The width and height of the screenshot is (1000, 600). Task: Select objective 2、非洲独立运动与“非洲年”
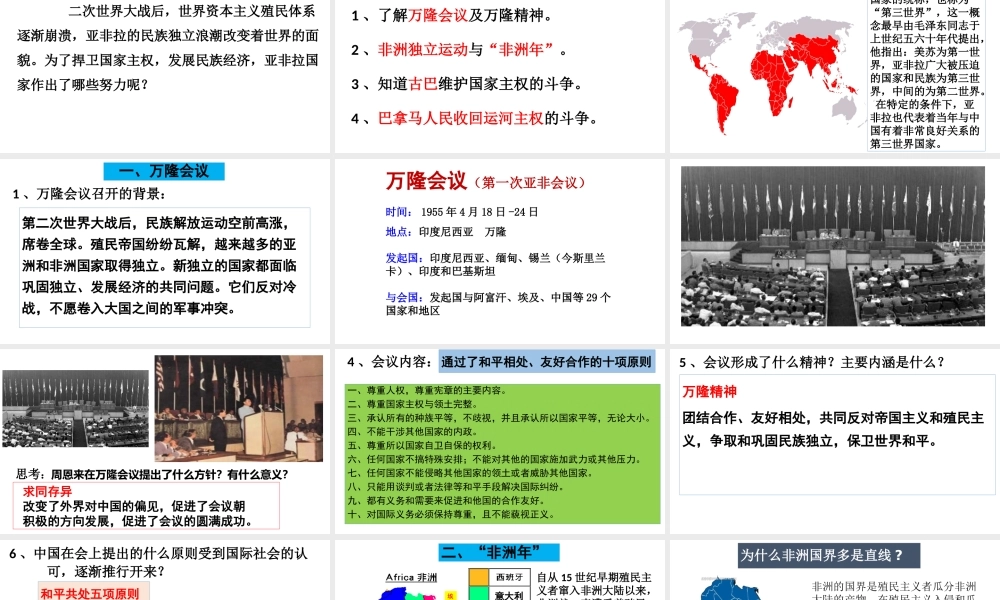[459, 50]
